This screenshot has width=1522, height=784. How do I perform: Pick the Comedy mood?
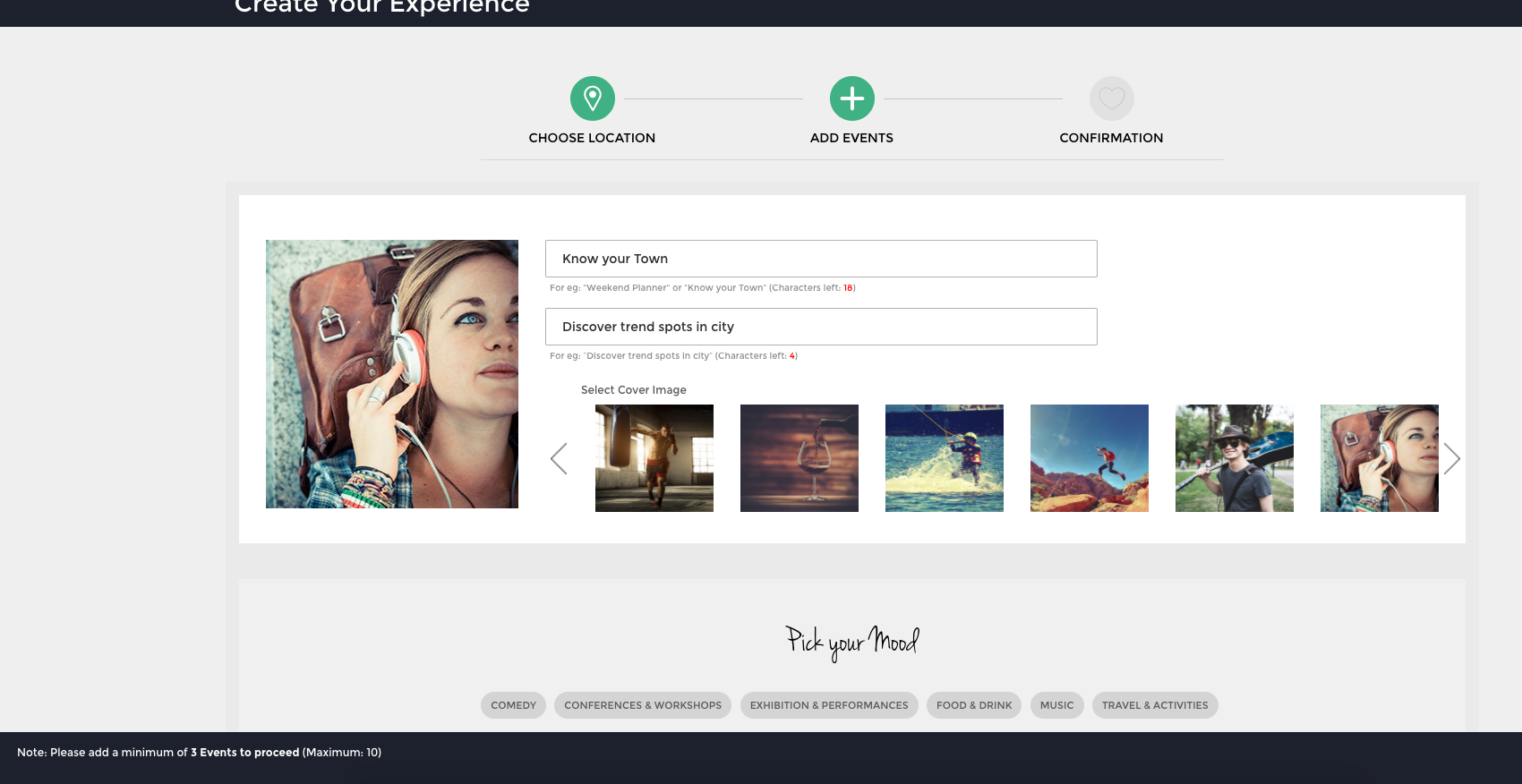[x=513, y=705]
